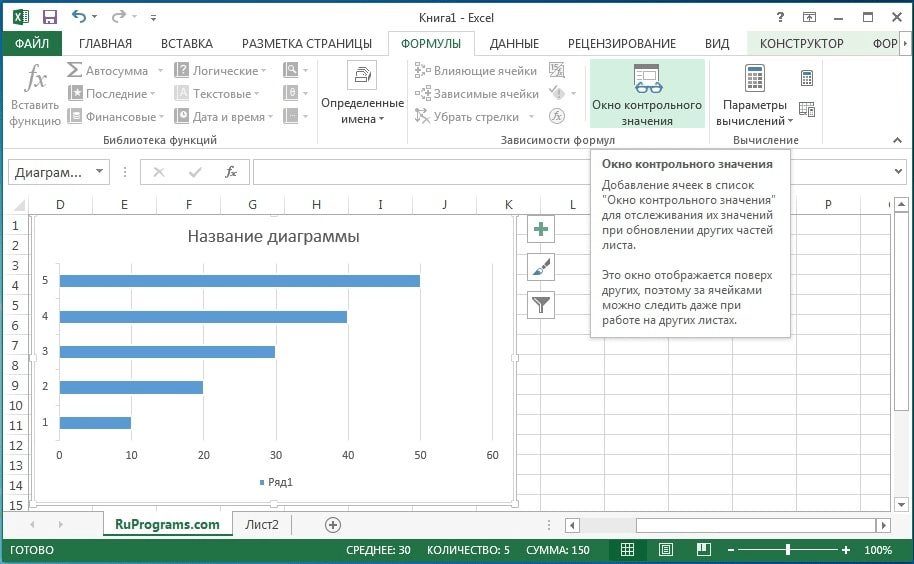Switch to Page Layout view in status bar
This screenshot has height=564, width=914.
click(665, 550)
